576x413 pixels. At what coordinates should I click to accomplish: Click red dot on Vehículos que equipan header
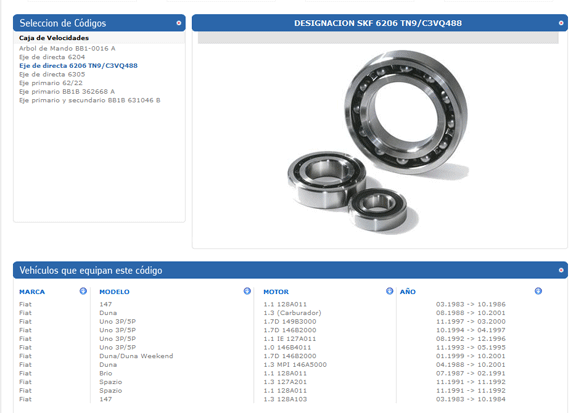point(561,270)
